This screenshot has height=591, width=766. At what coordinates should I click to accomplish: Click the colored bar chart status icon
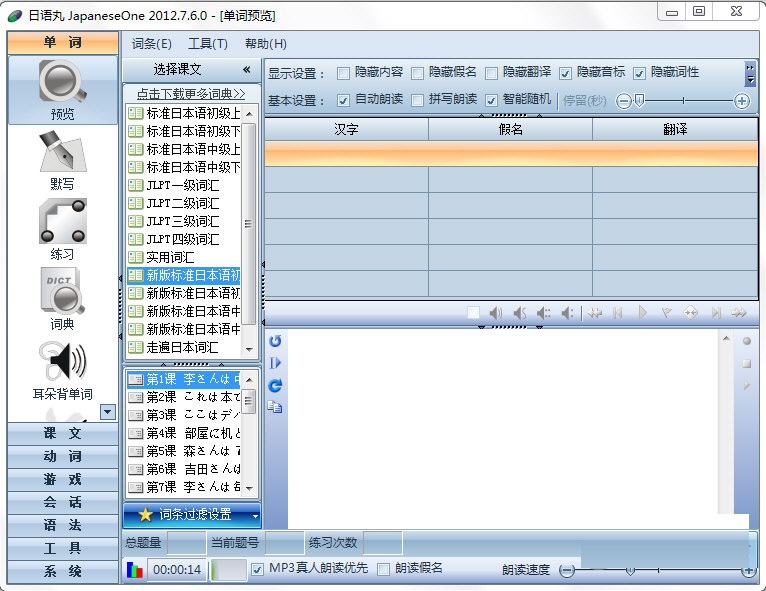tap(134, 570)
